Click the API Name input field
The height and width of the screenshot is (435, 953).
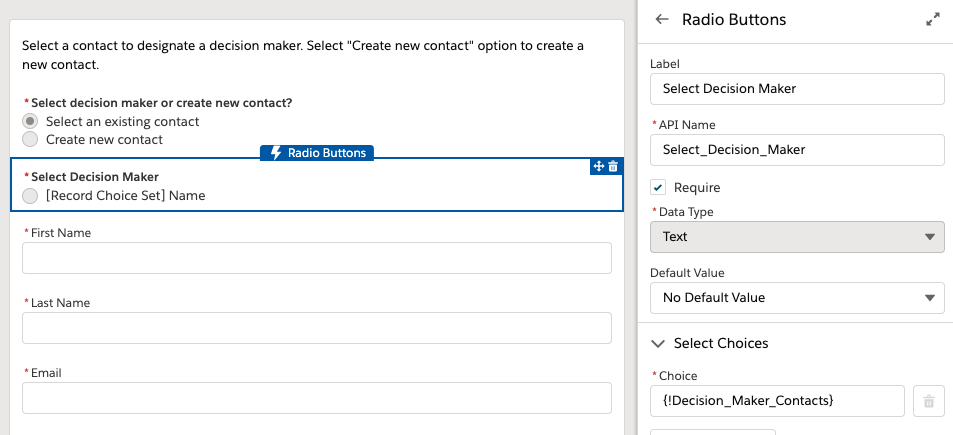click(796, 149)
